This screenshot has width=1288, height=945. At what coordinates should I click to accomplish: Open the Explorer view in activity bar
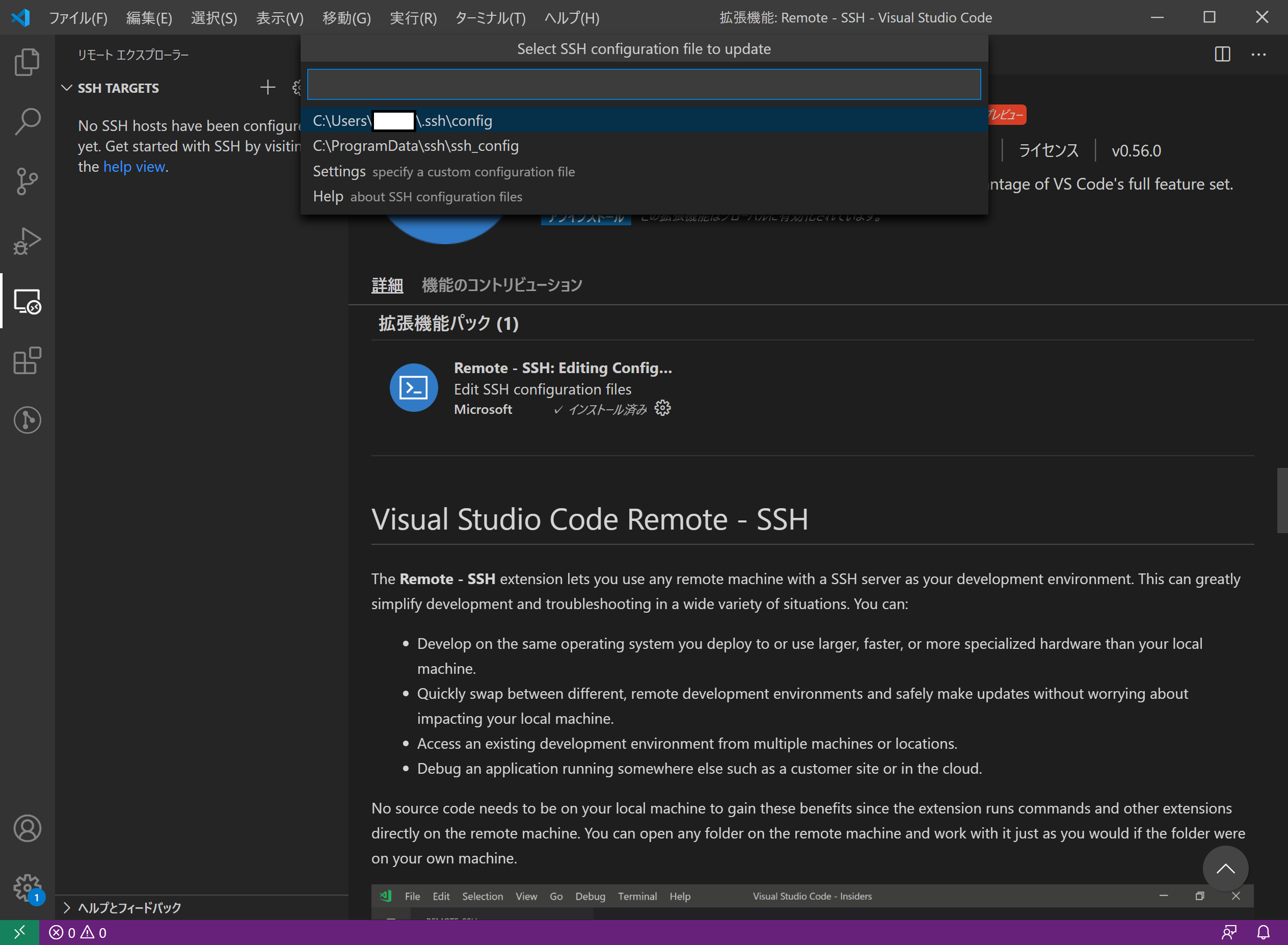[x=27, y=62]
